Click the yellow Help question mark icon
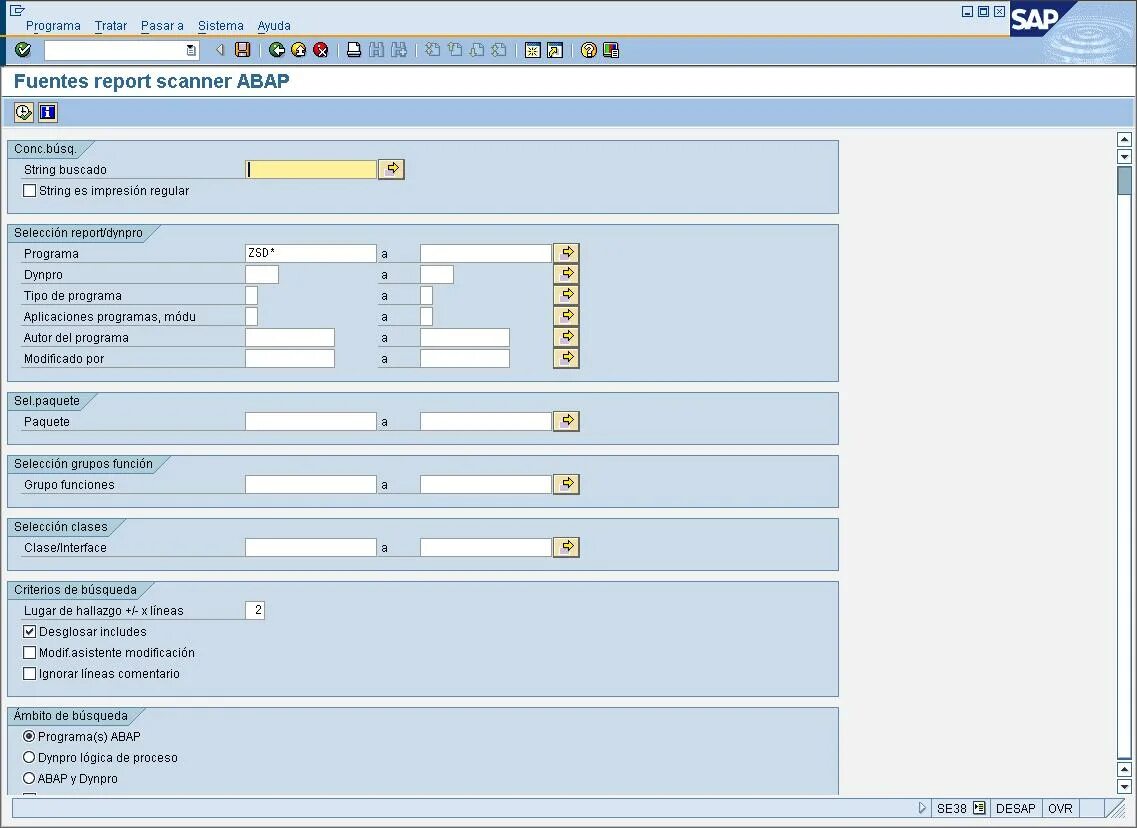1137x828 pixels. 589,50
